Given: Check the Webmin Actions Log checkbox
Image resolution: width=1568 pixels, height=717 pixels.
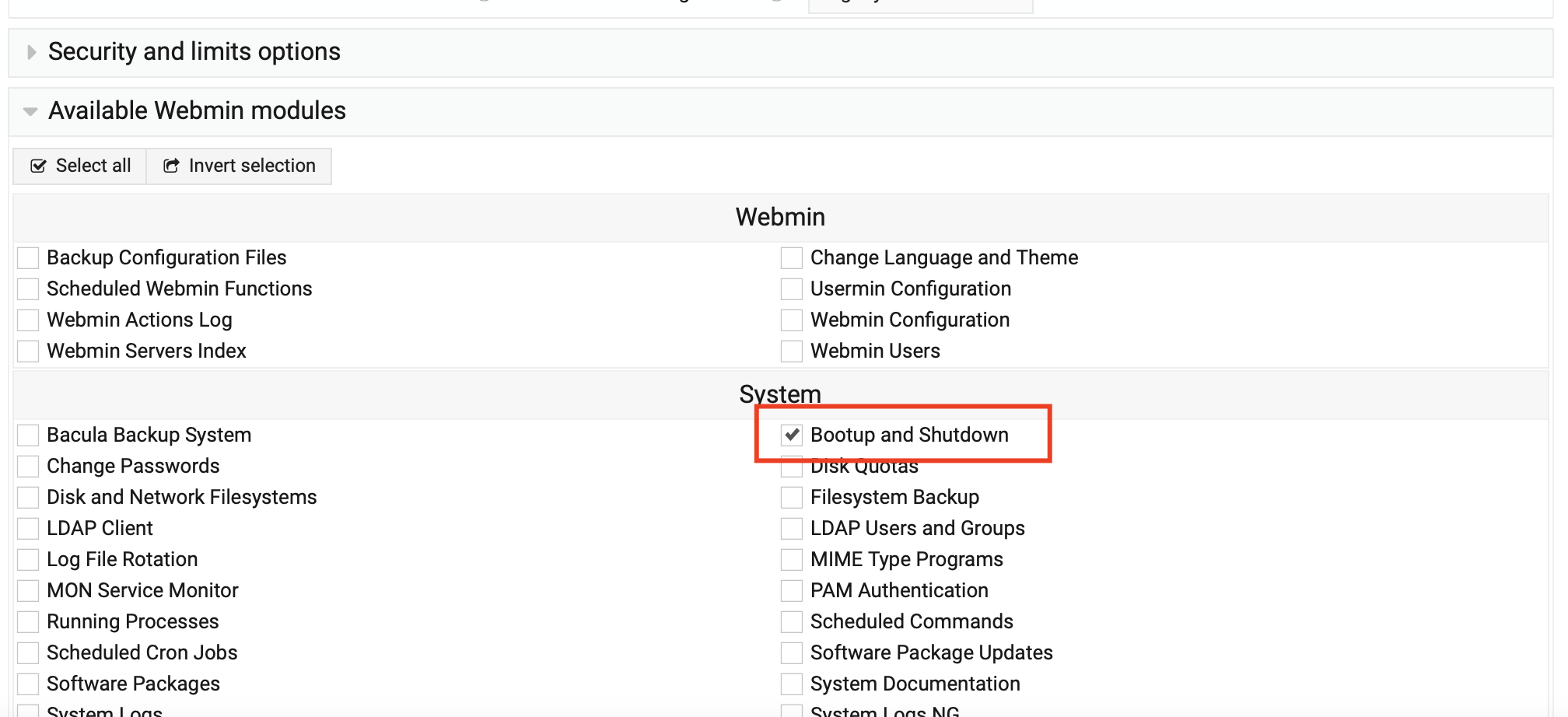Looking at the screenshot, I should [x=28, y=320].
